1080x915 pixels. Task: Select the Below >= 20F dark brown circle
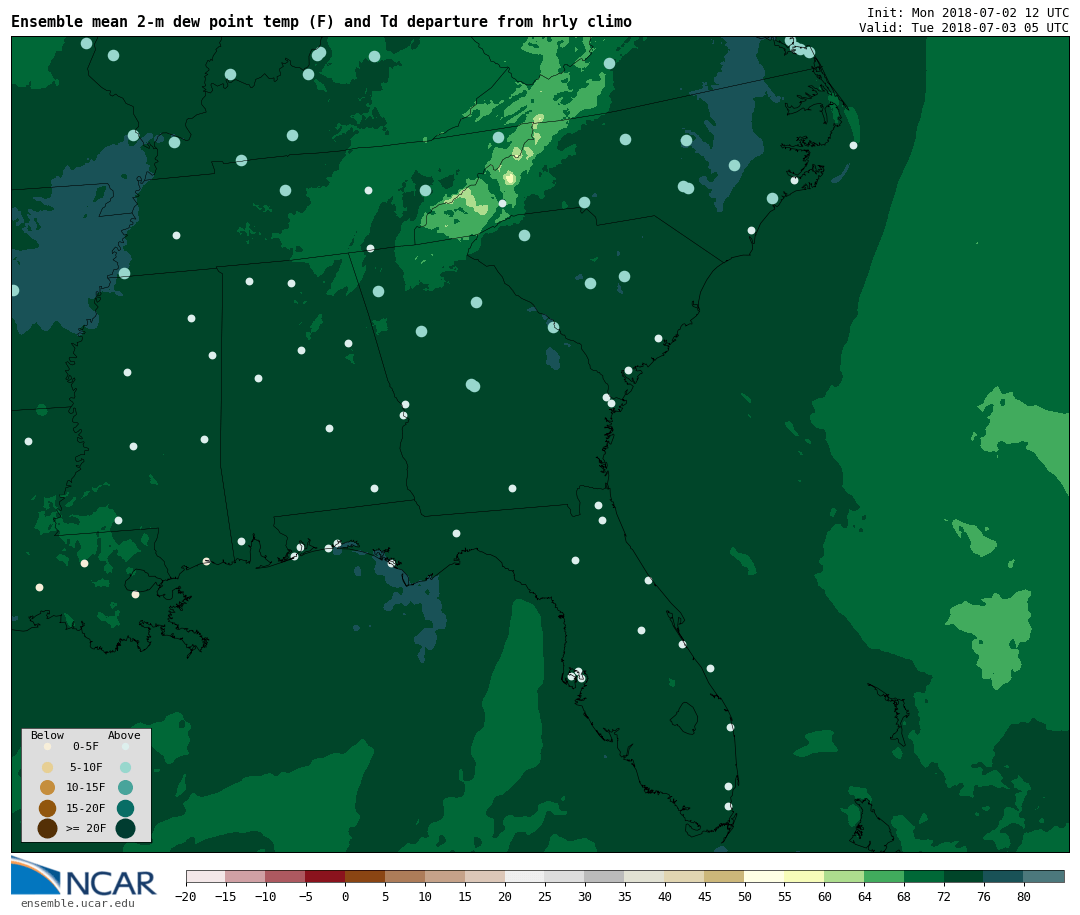(48, 828)
